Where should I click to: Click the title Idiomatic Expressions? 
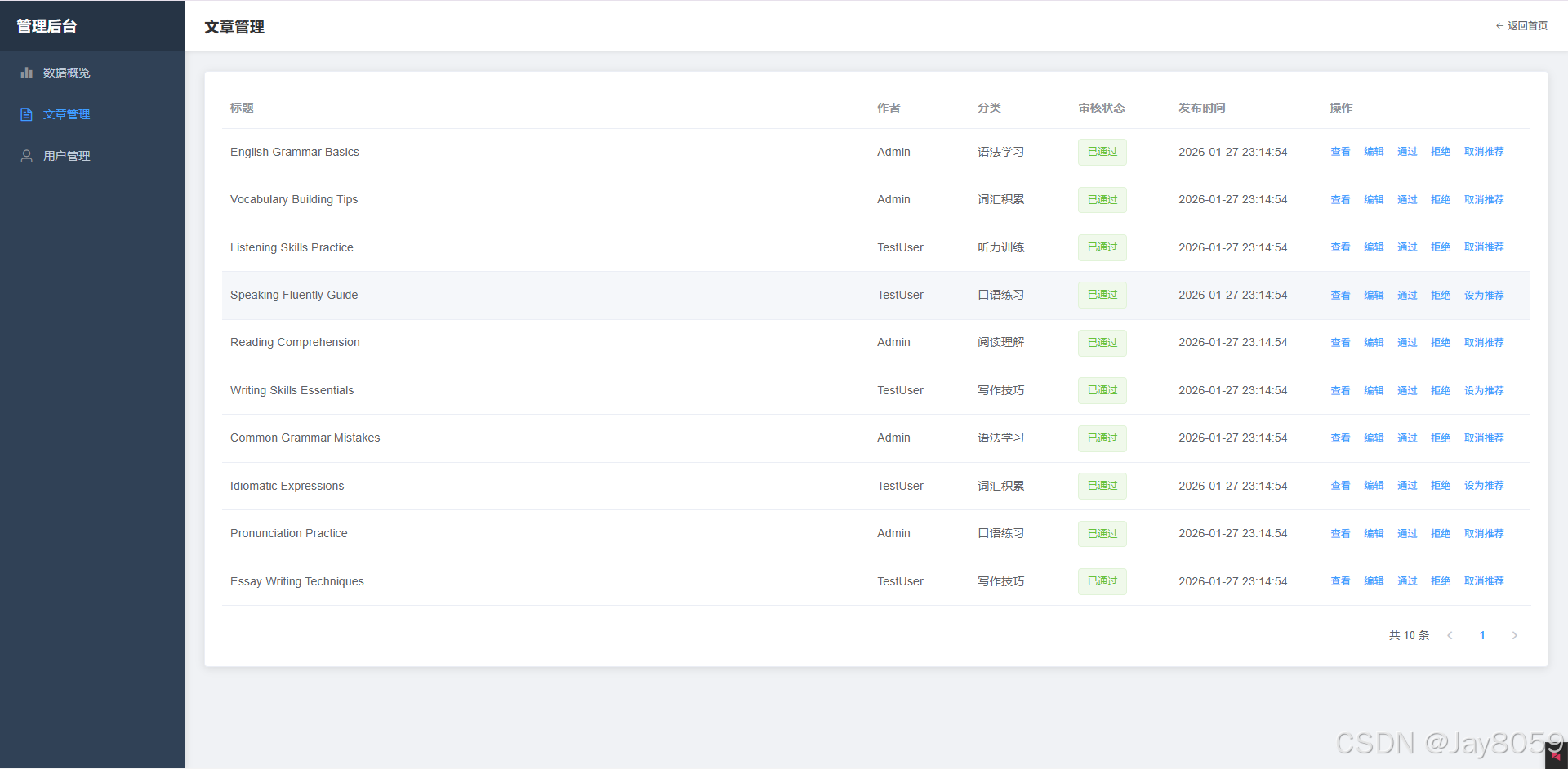[x=287, y=486]
